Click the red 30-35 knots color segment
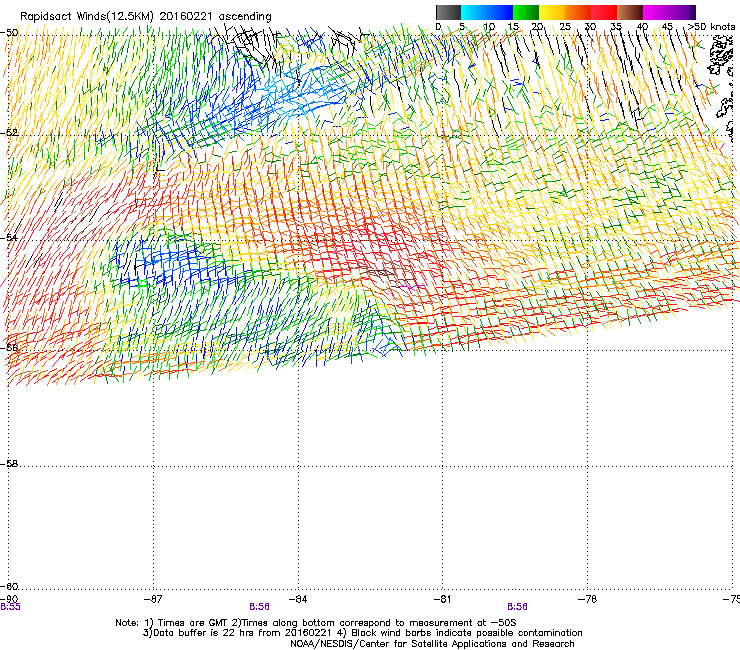The height and width of the screenshot is (650, 740). click(604, 12)
